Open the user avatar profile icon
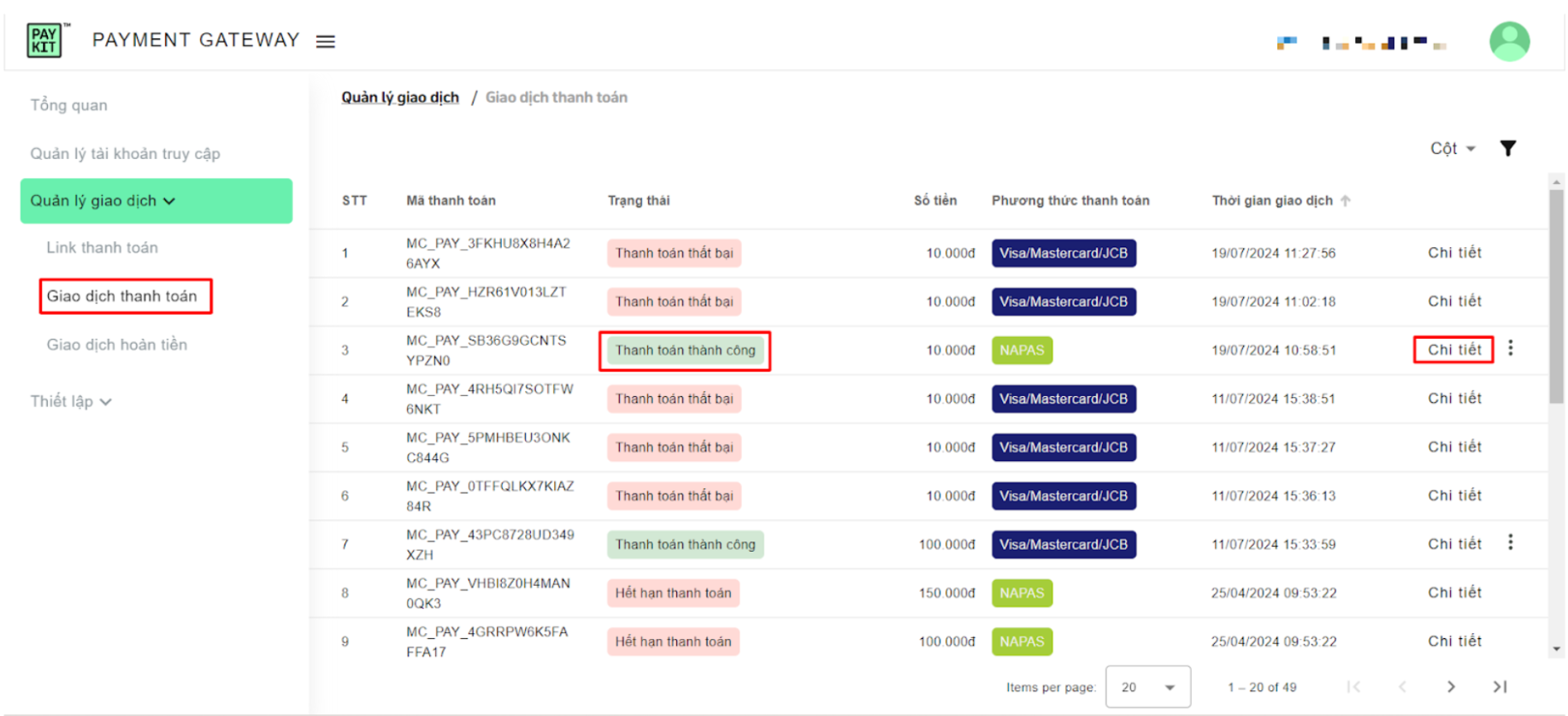 click(x=1509, y=41)
